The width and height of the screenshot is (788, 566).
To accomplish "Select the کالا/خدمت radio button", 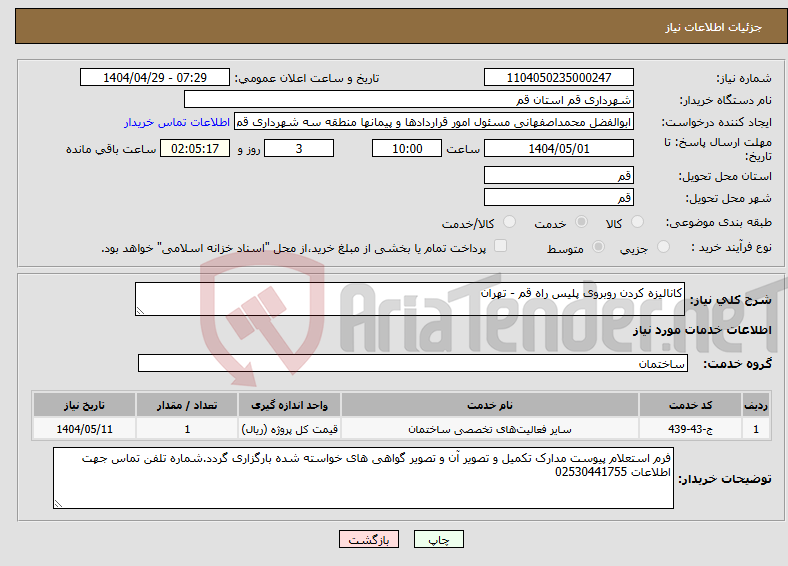I will (x=510, y=222).
